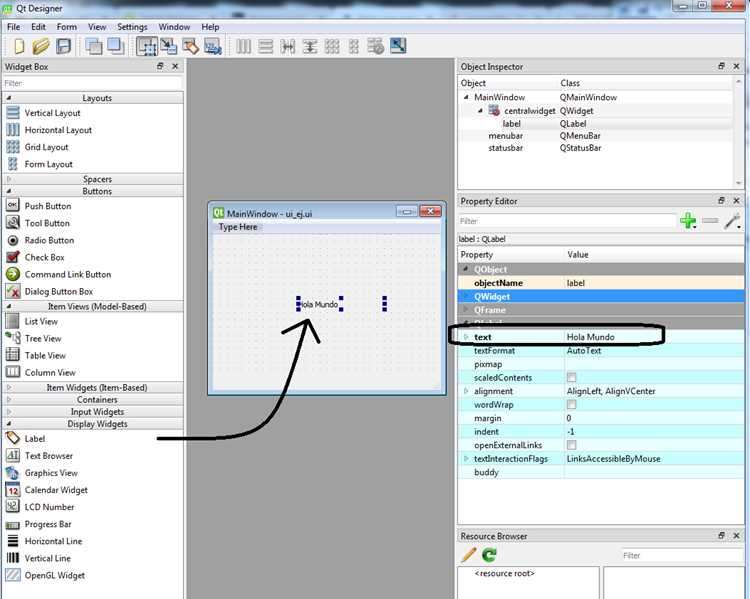Close the Property Editor panel
The height and width of the screenshot is (599, 750).
(x=737, y=200)
